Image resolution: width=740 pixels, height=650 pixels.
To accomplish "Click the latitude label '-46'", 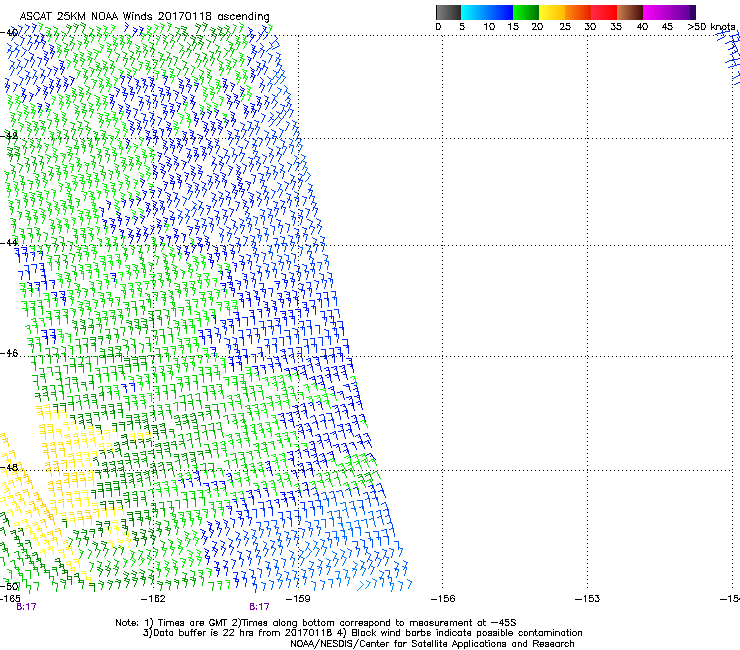I will [x=9, y=353].
